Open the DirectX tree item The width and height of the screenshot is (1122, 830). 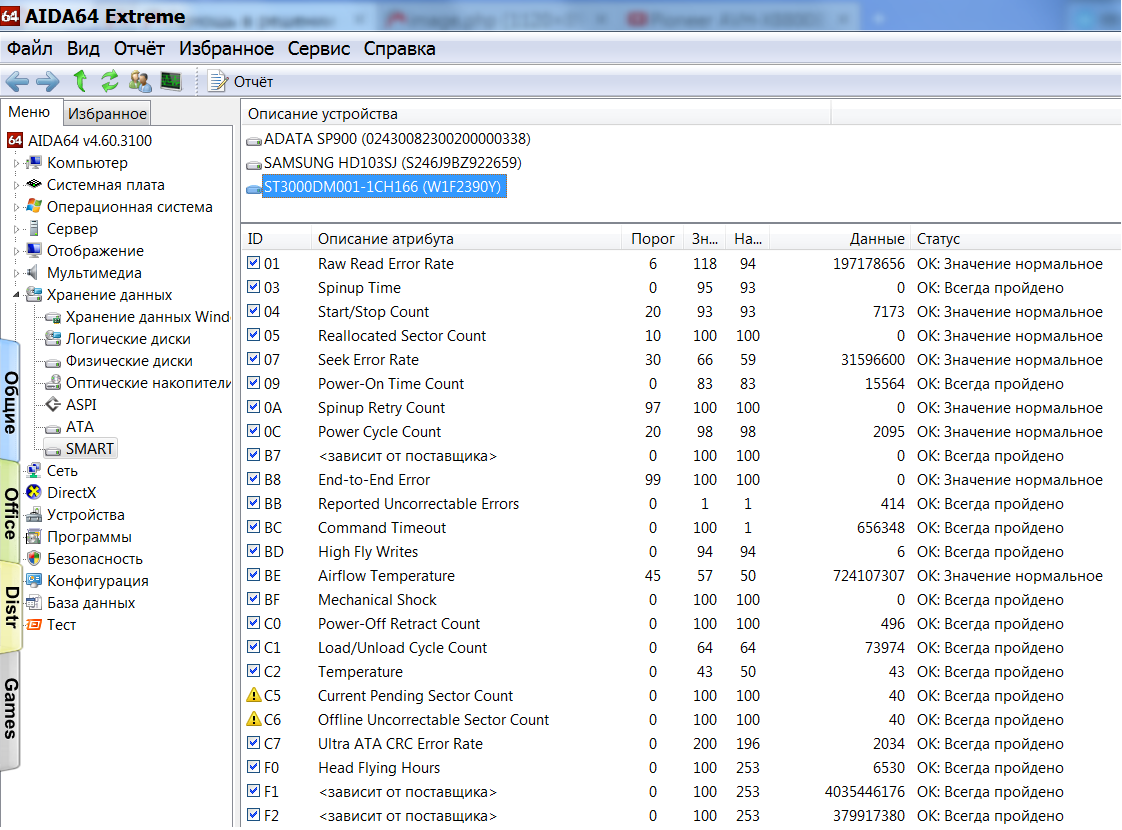[x=71, y=493]
